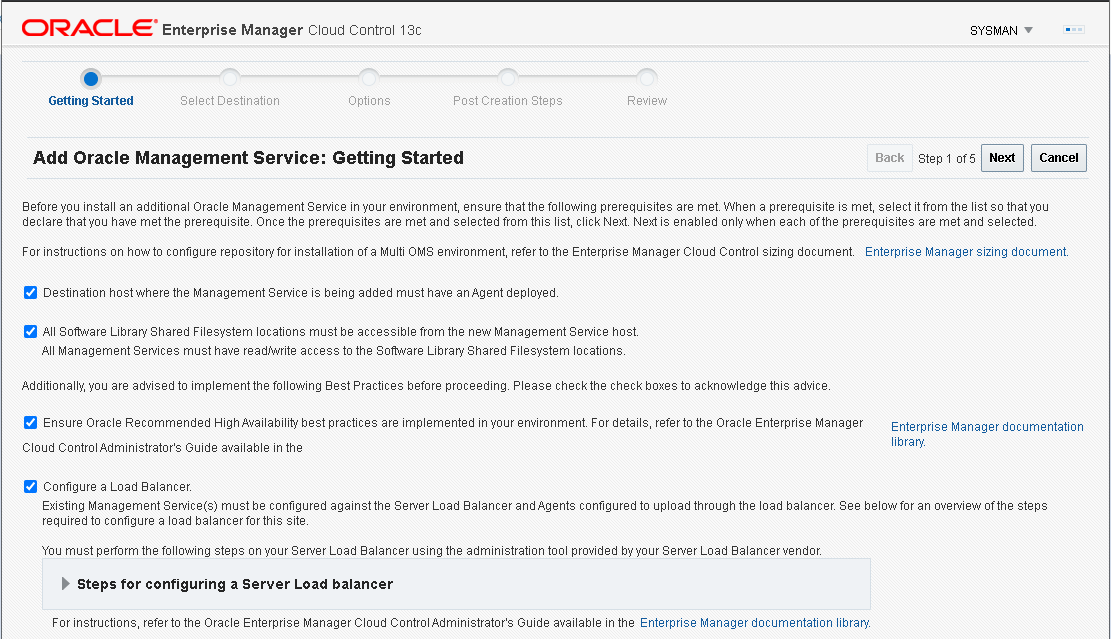Click the Getting Started step marker circle
This screenshot has width=1111, height=639.
click(x=91, y=78)
